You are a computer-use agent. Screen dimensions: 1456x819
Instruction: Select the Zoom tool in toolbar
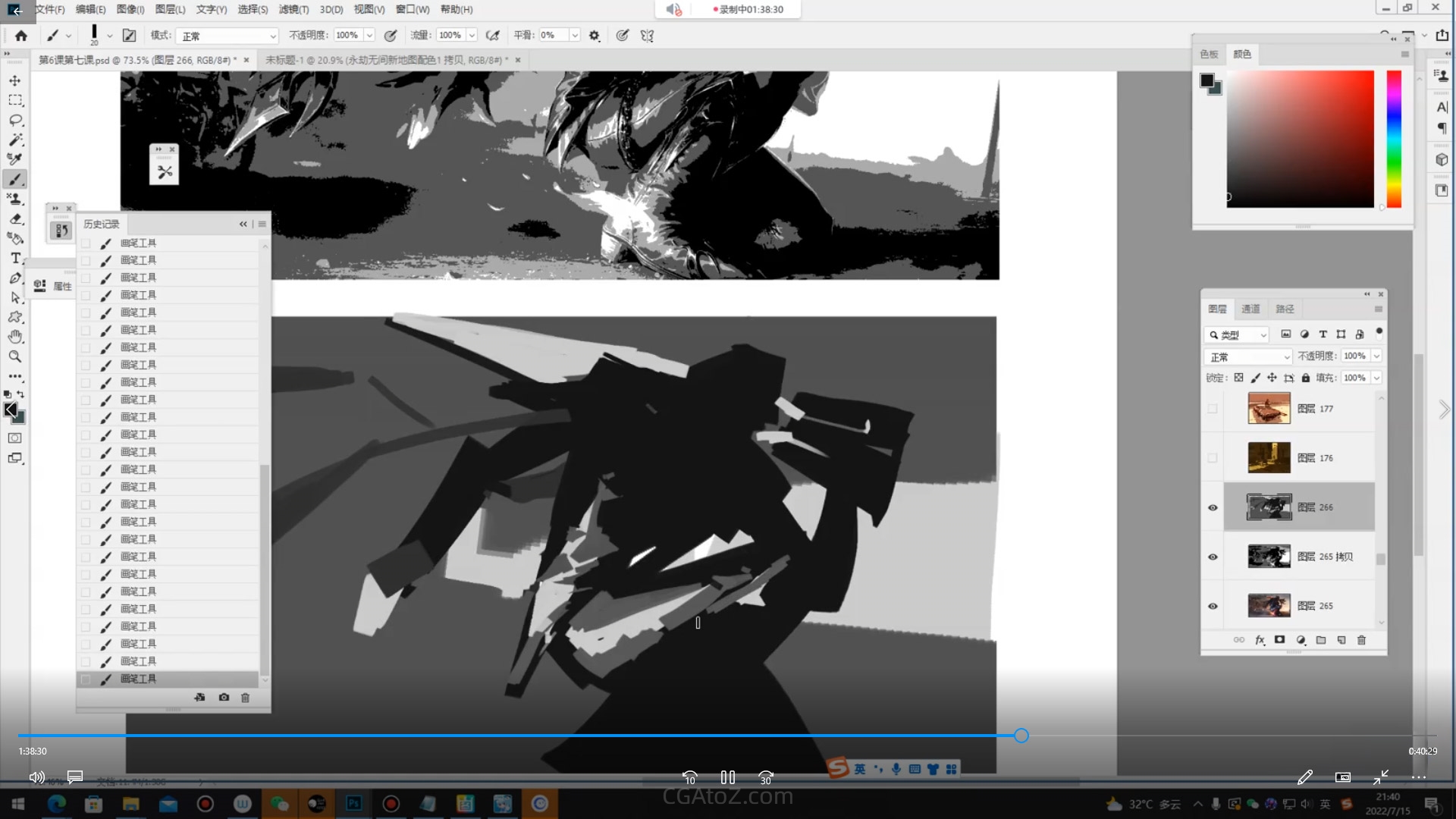[15, 356]
